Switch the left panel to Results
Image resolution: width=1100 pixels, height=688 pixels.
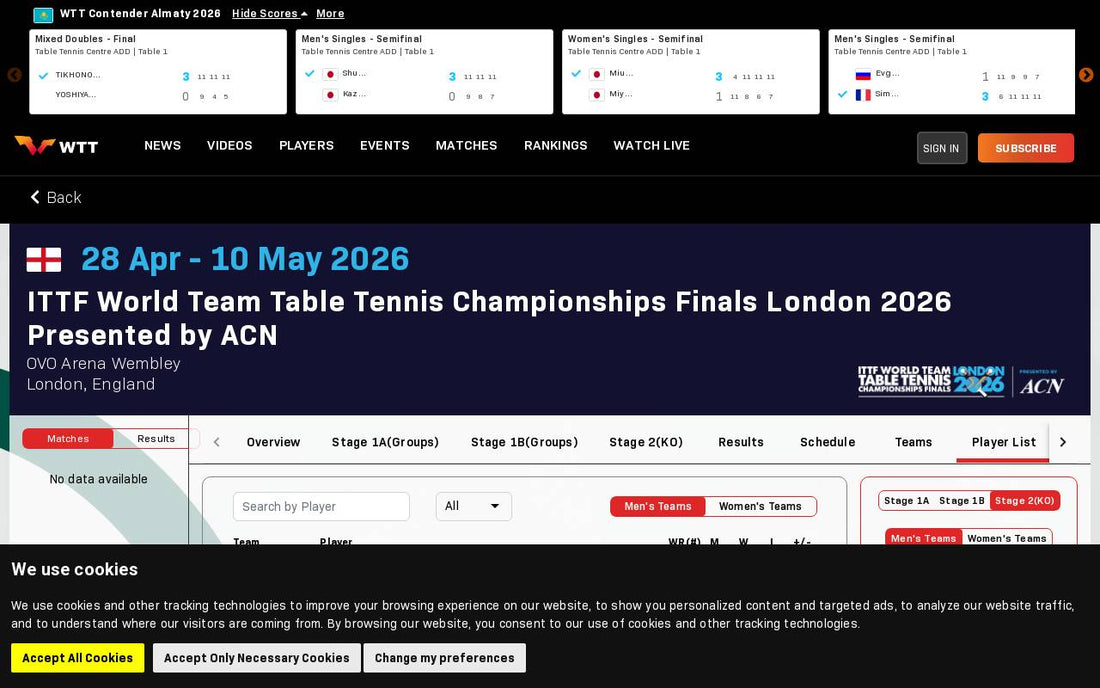(156, 438)
